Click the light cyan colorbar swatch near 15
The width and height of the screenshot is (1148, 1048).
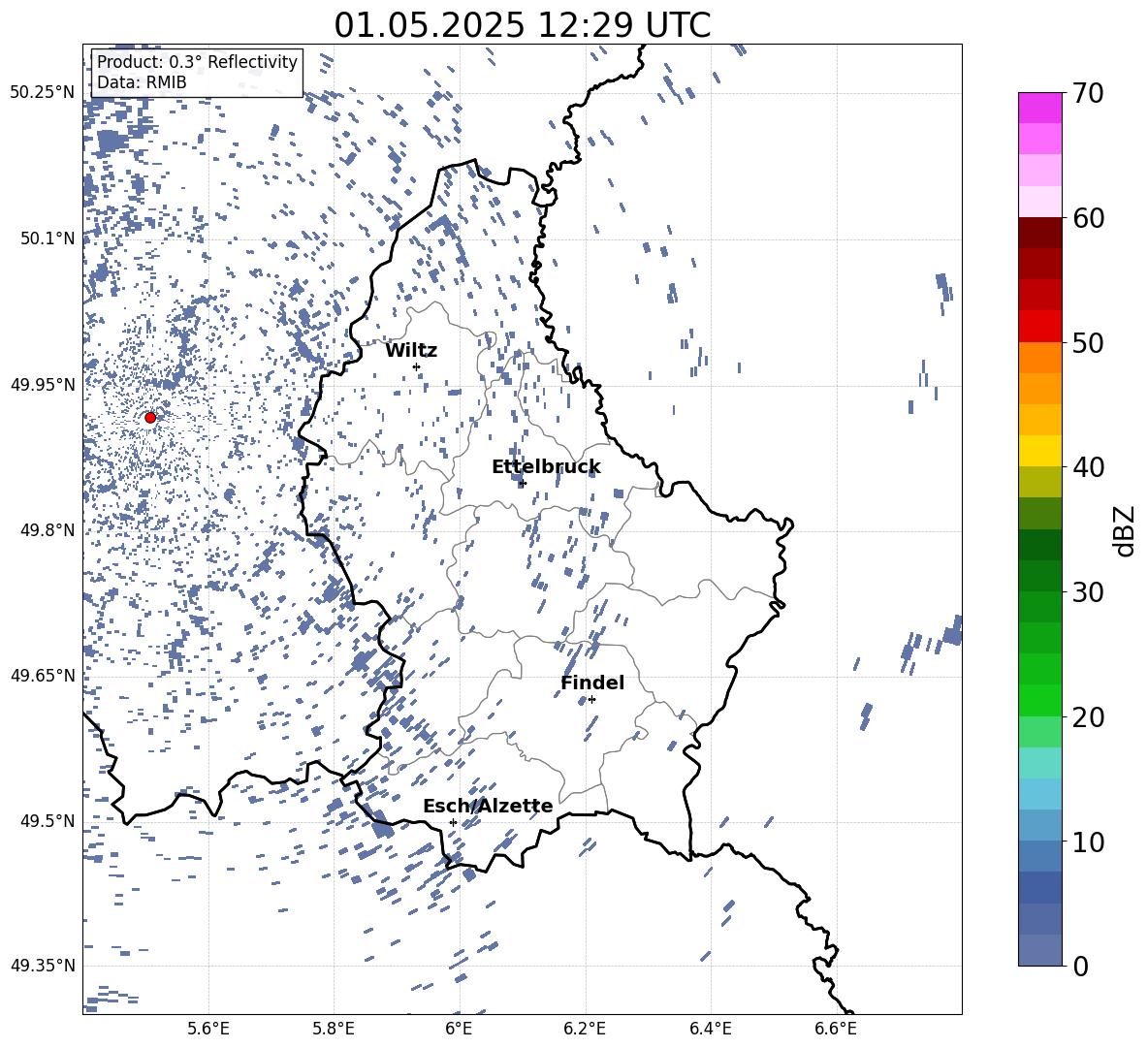click(1039, 763)
